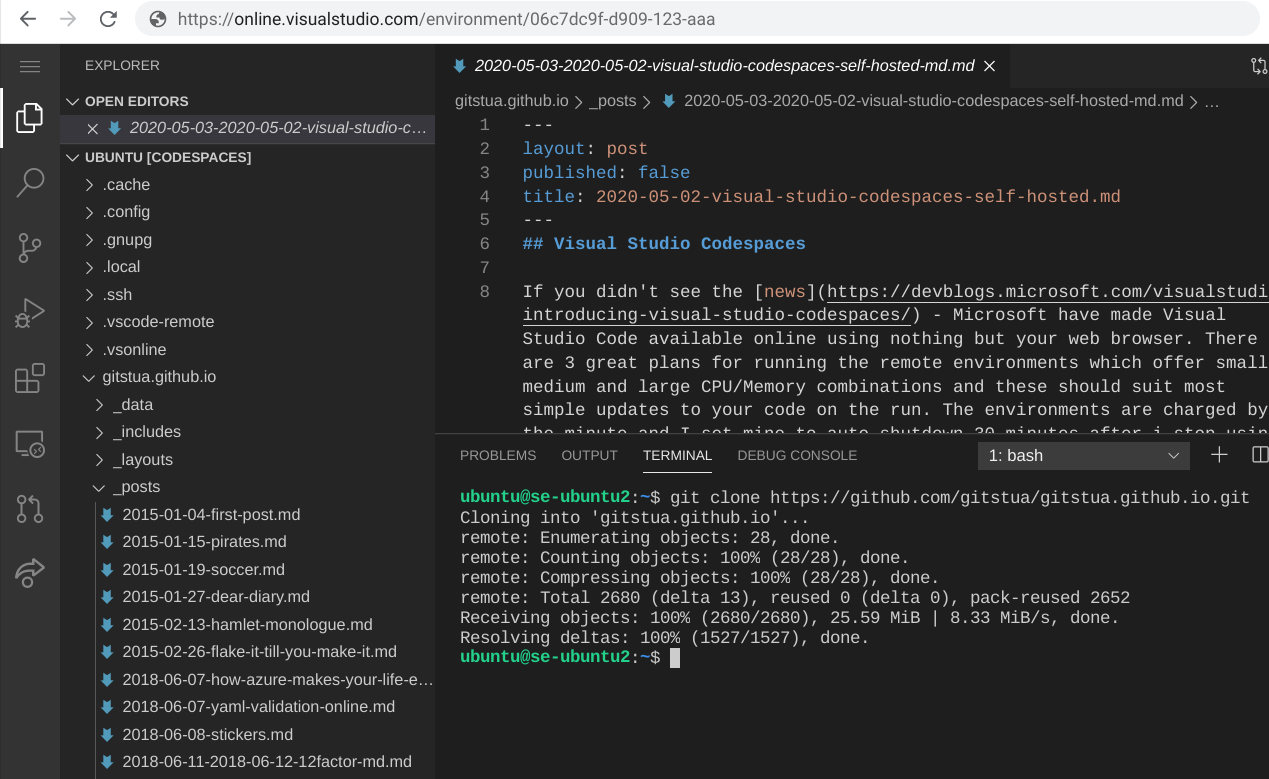
Task: Open the DEBUG CONSOLE tab
Action: [797, 455]
